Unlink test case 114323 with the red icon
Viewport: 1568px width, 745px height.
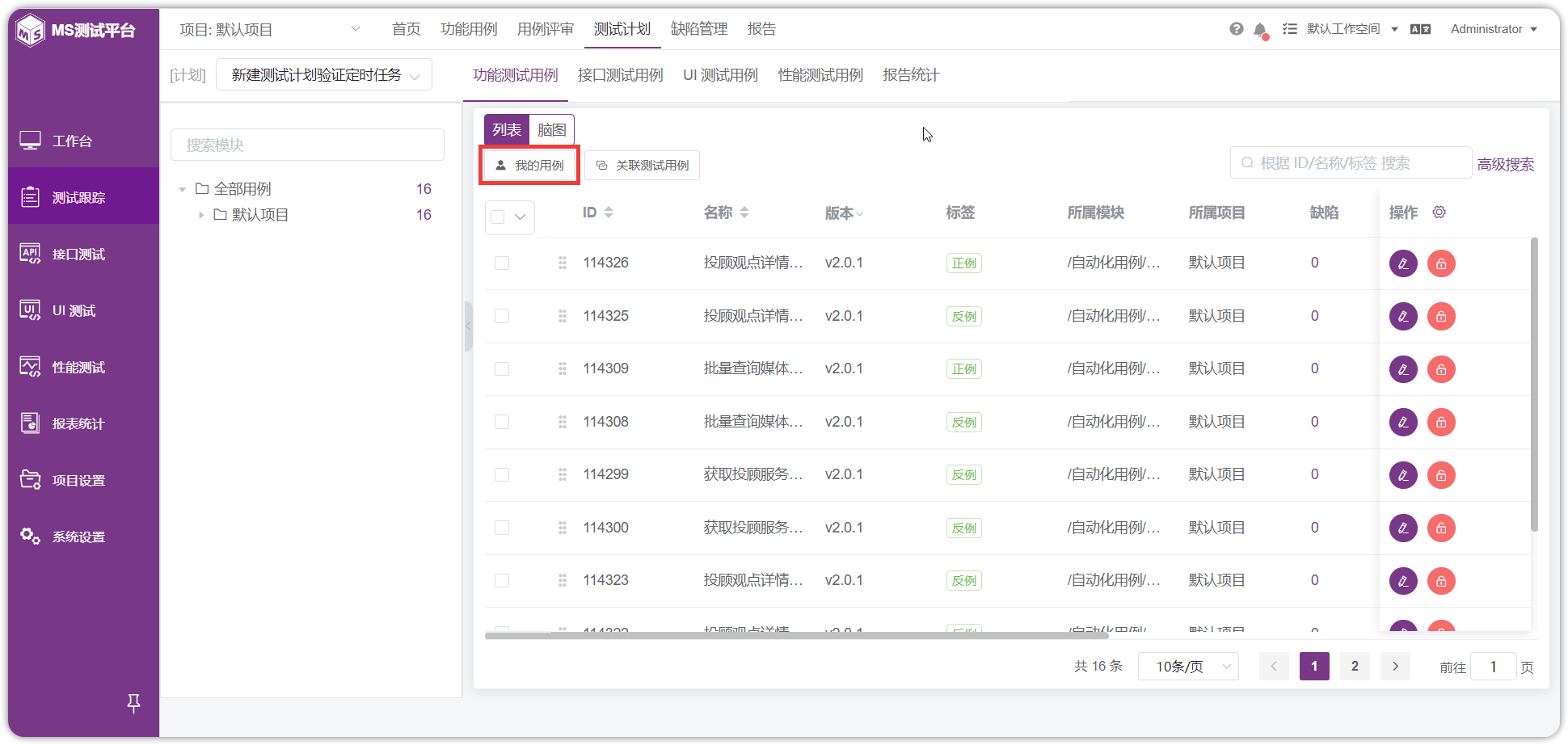(1441, 581)
